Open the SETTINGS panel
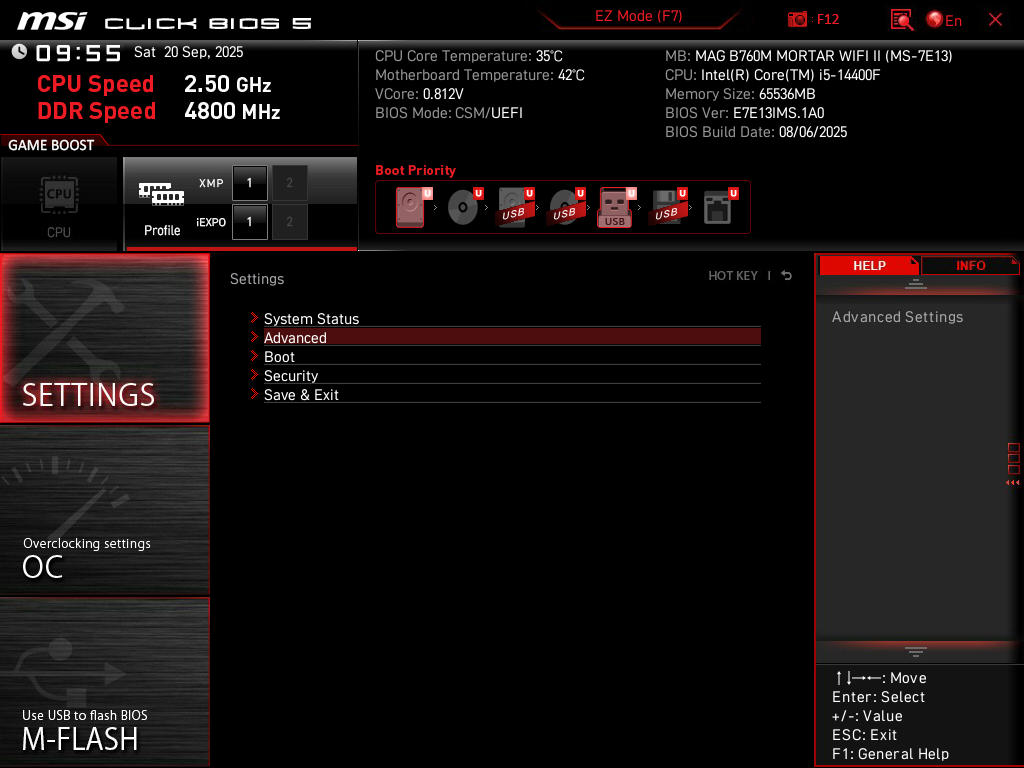The height and width of the screenshot is (768, 1024). (x=104, y=338)
